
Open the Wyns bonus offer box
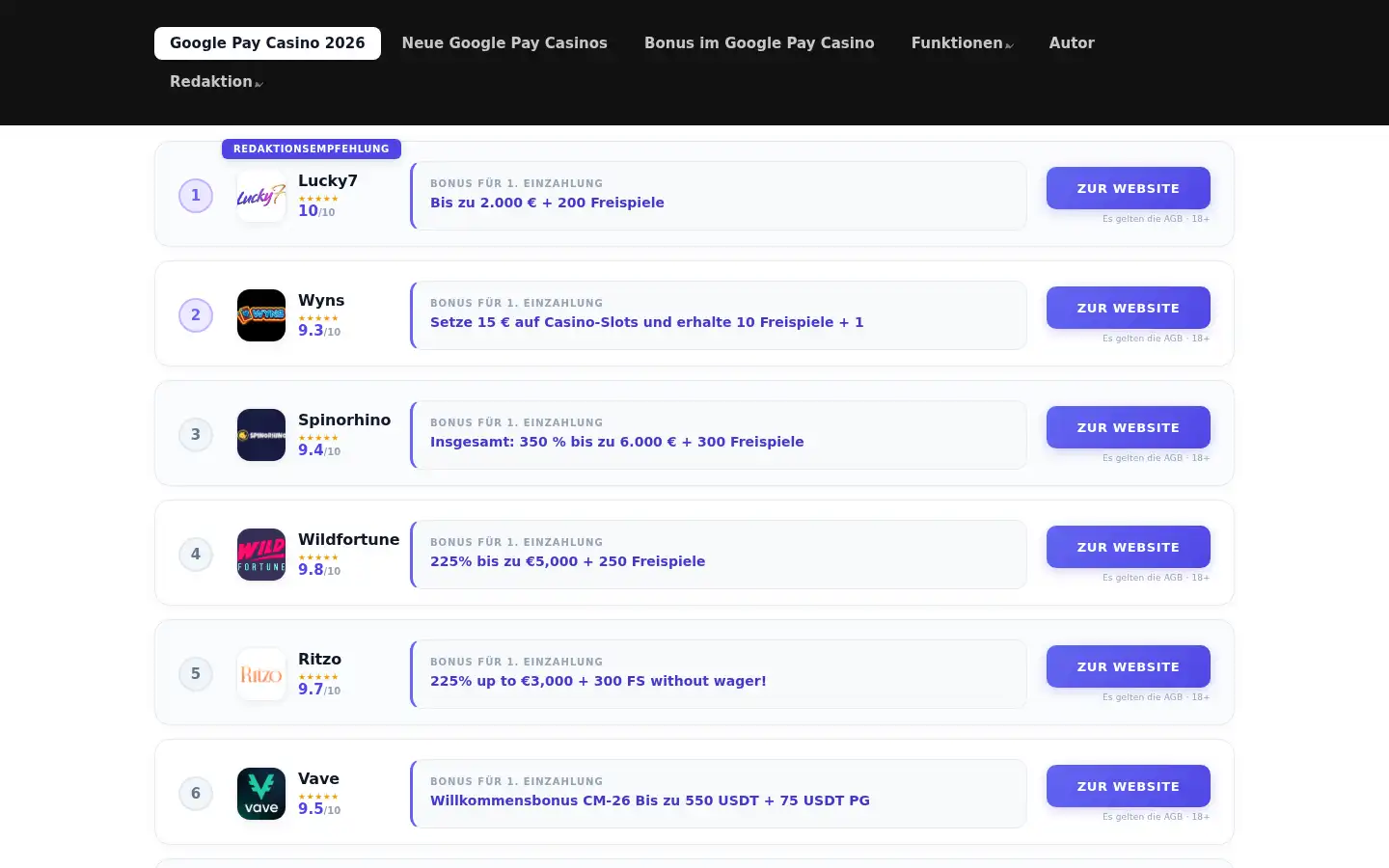(x=719, y=315)
